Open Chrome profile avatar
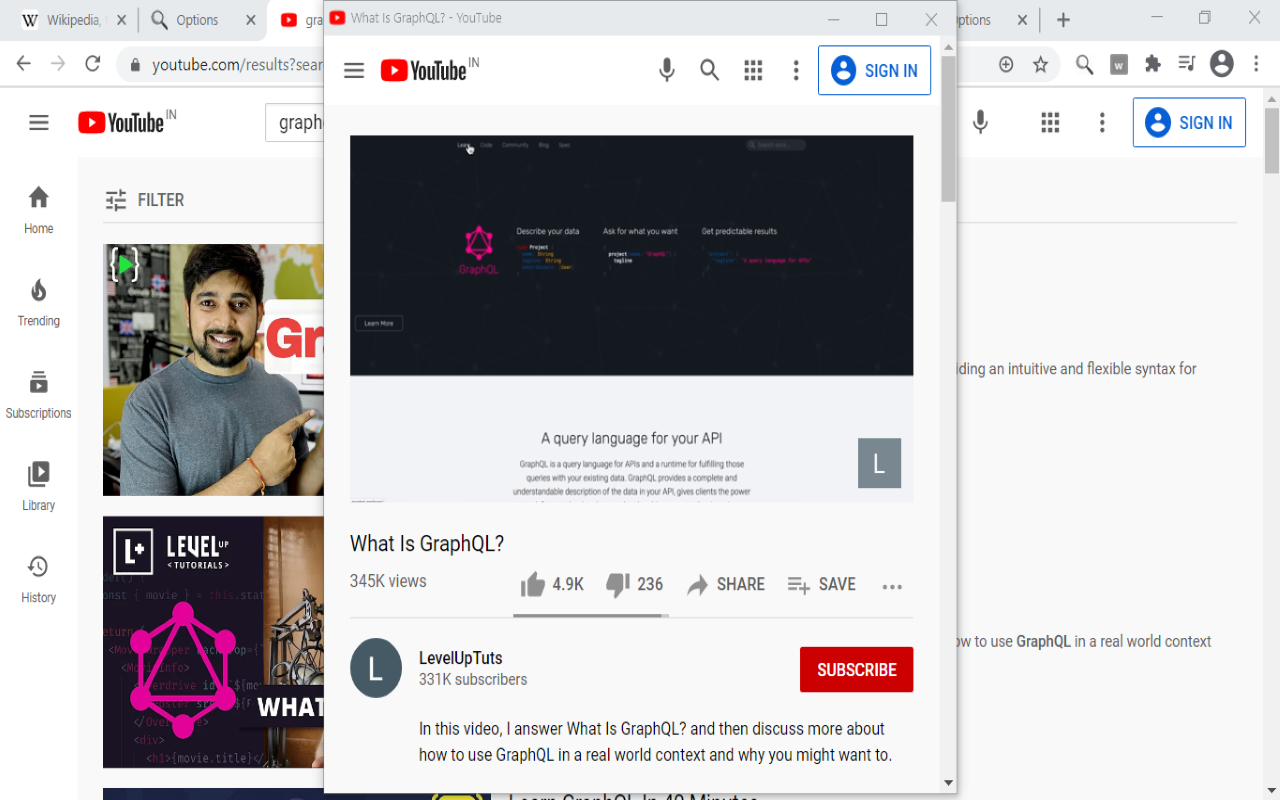Image resolution: width=1280 pixels, height=800 pixels. click(1222, 64)
